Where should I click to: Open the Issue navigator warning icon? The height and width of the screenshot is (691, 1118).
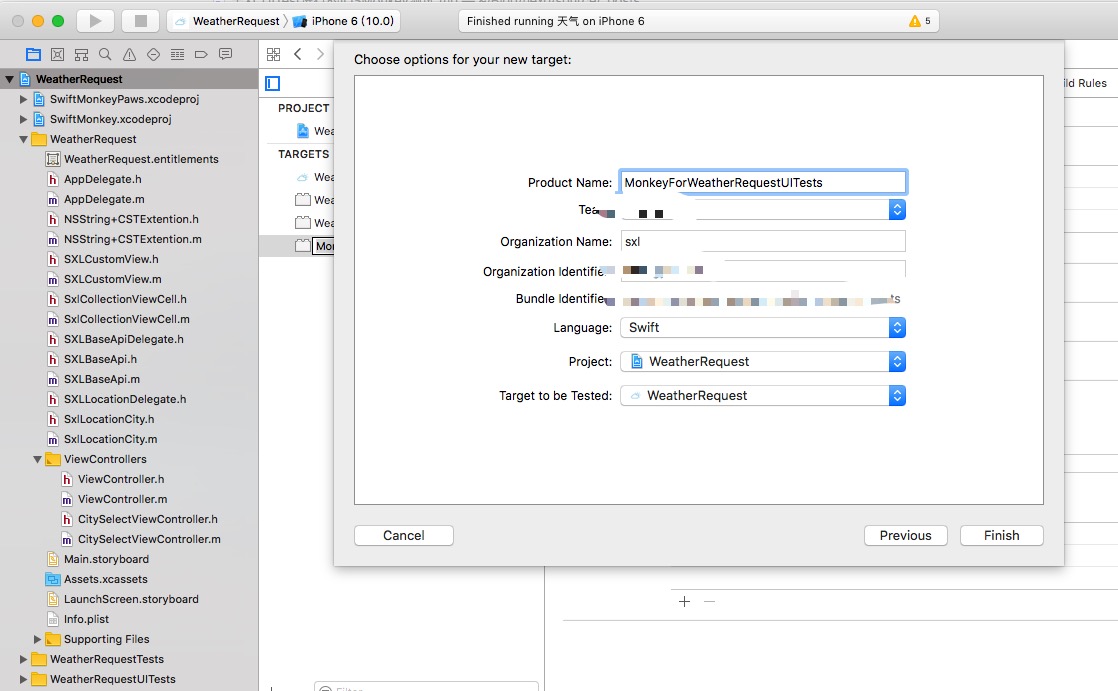pyautogui.click(x=129, y=54)
